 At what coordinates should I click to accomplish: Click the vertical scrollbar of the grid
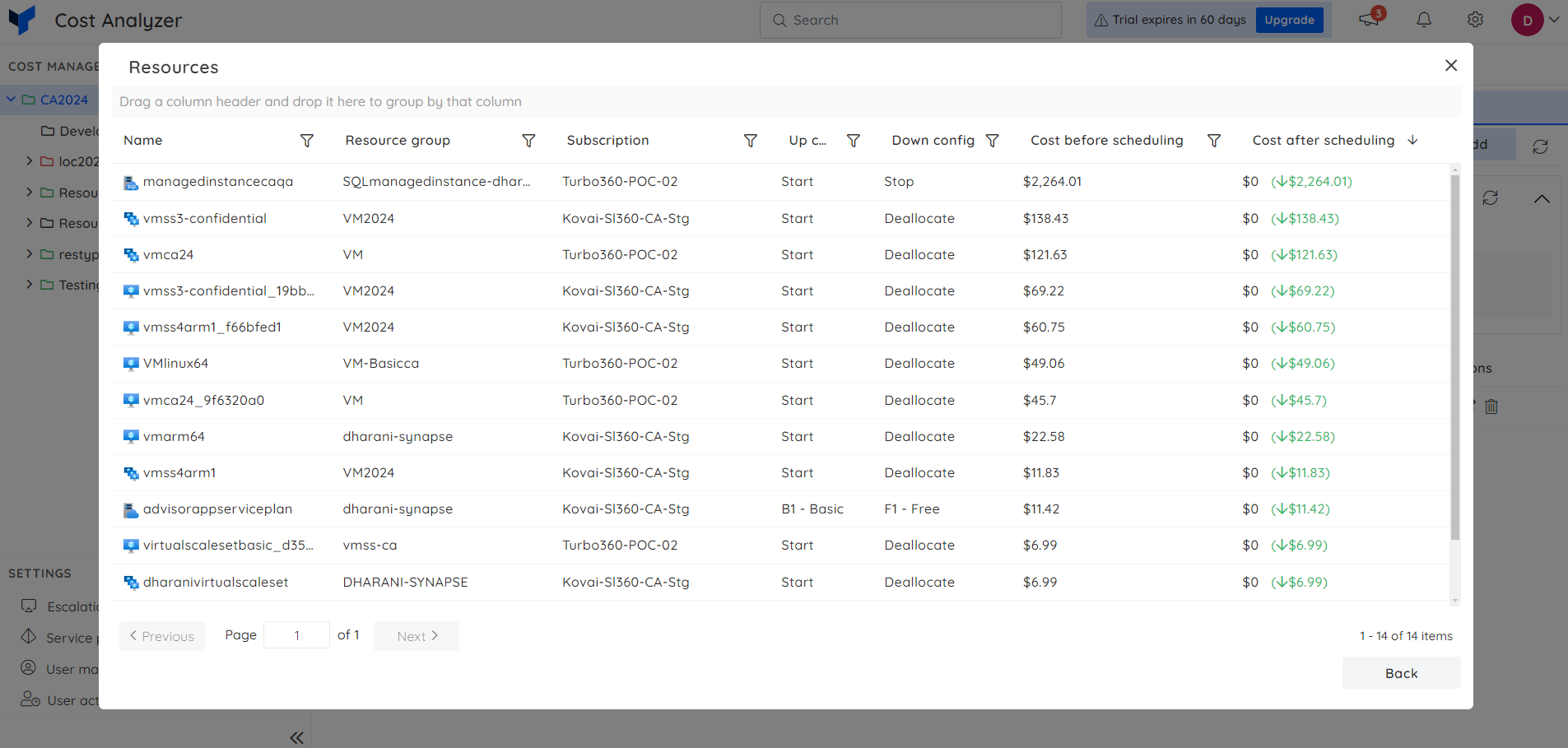click(x=1454, y=357)
